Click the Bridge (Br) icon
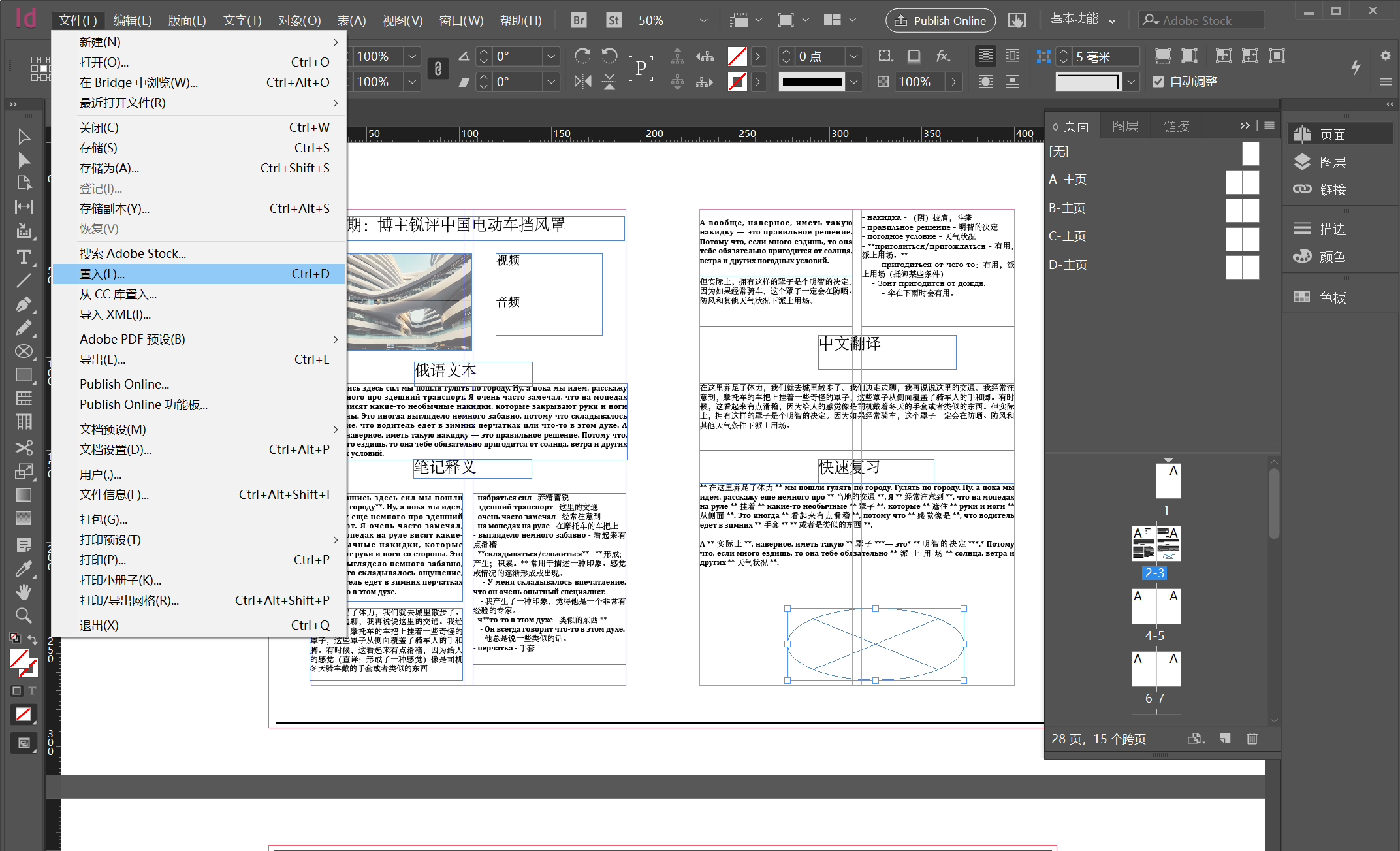This screenshot has height=851, width=1400. (579, 20)
